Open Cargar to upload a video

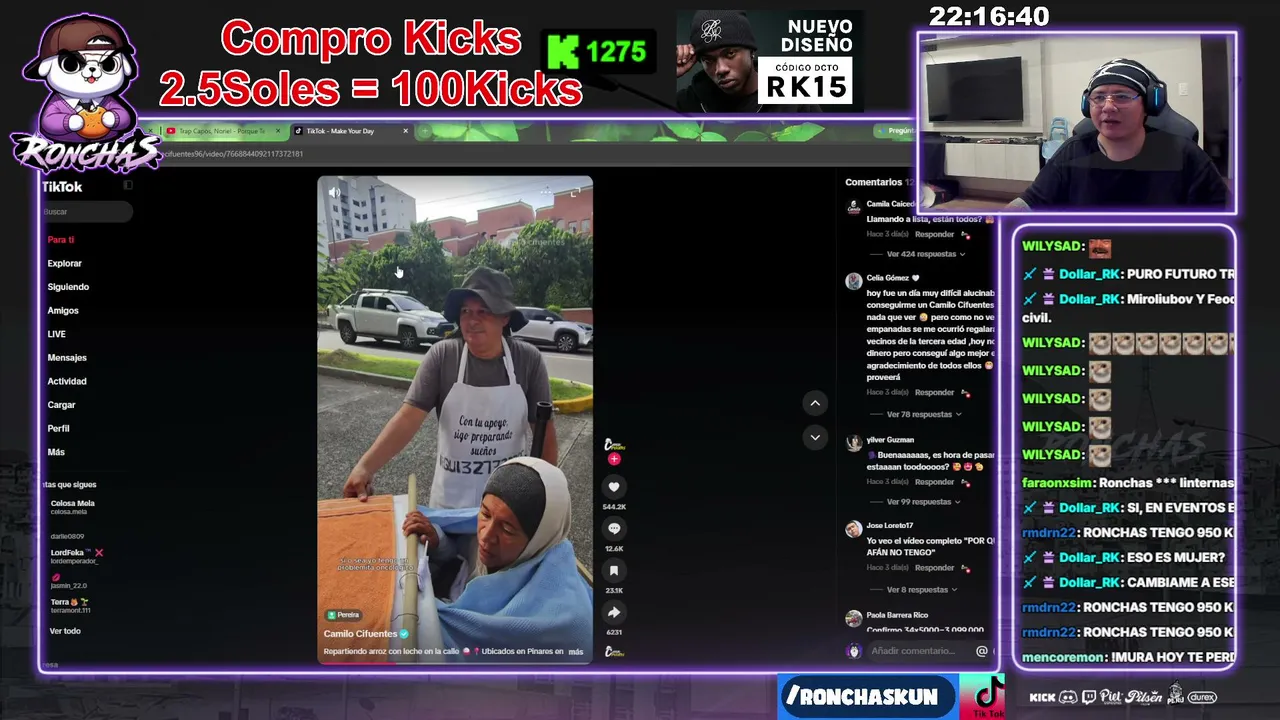62,405
